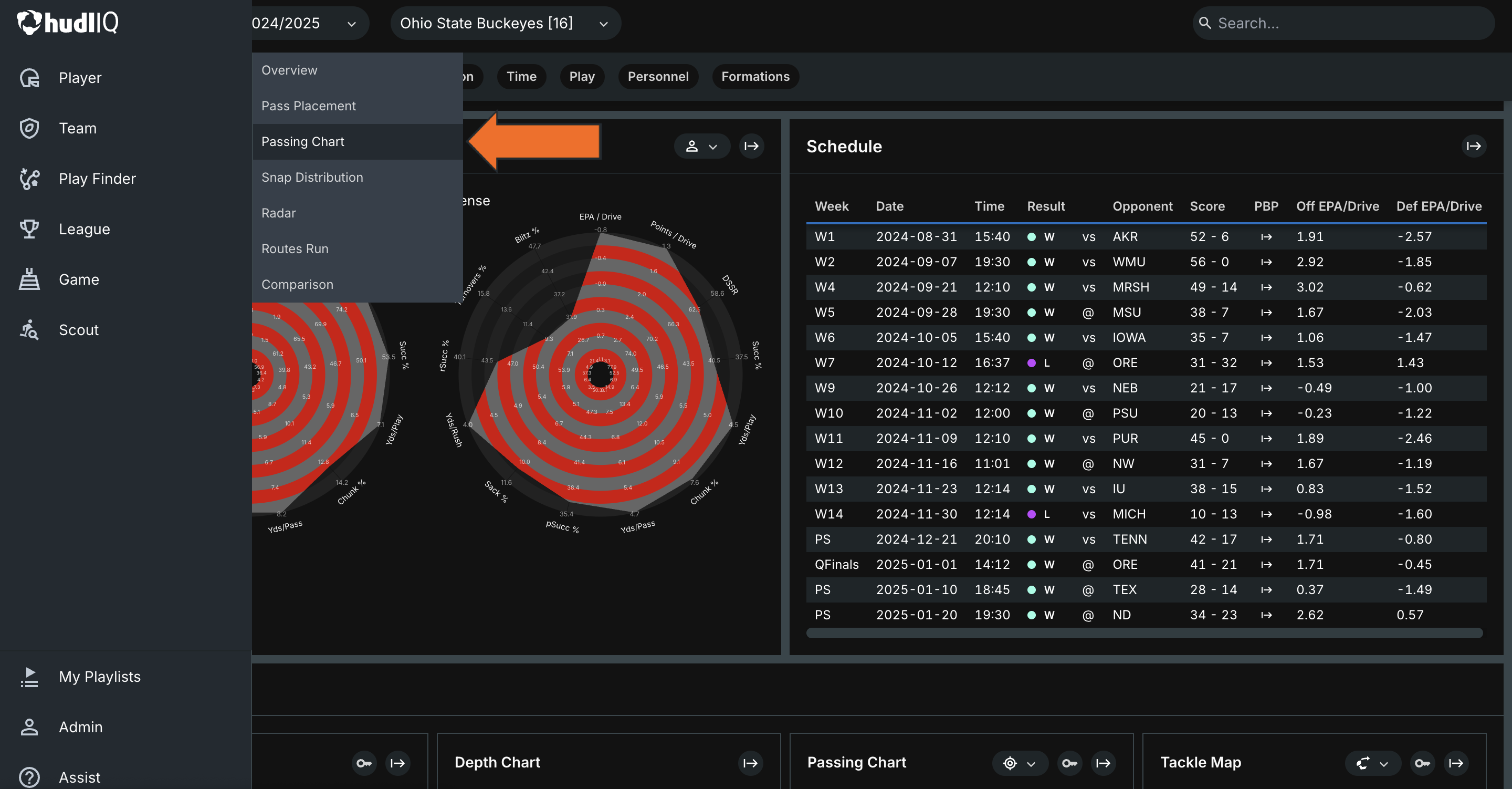Expand the Schedule panel arrow icon
Viewport: 1512px width, 789px height.
click(1474, 146)
